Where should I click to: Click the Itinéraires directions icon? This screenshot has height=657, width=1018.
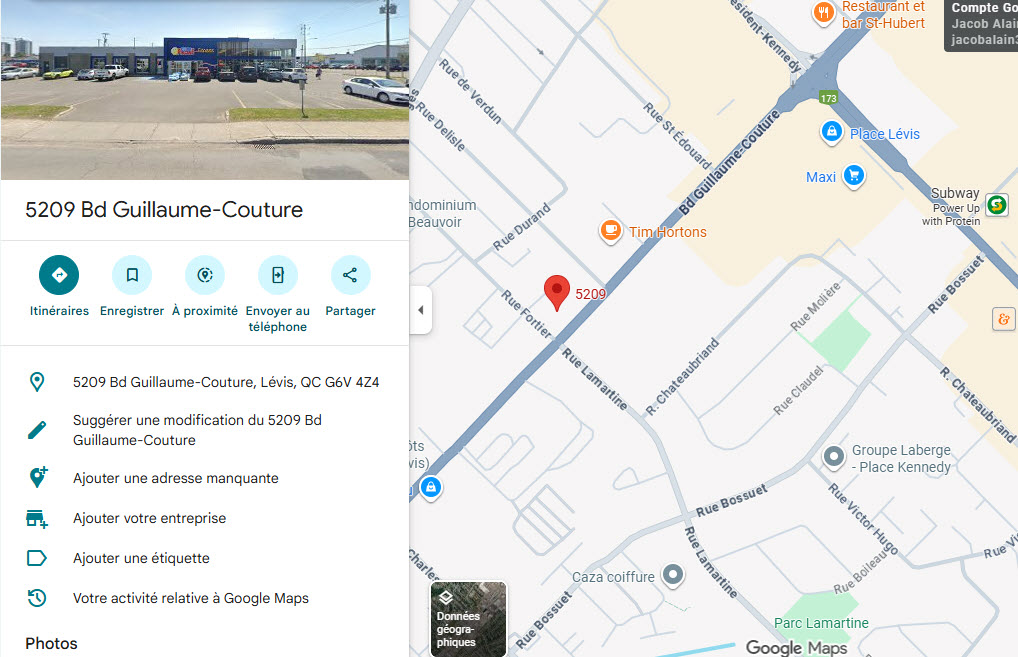click(59, 275)
